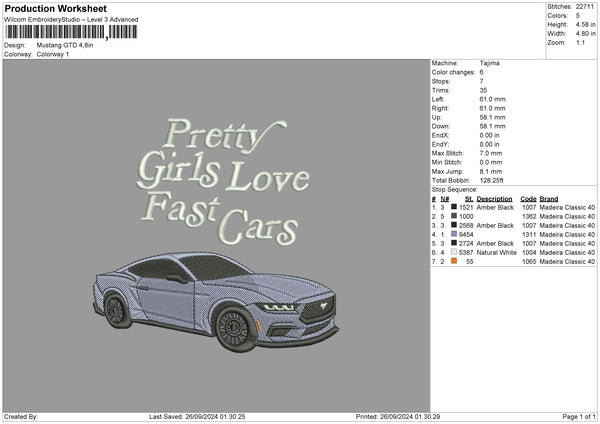Click the Max Jump value 8.1 mm
The width and height of the screenshot is (600, 424).
point(491,171)
